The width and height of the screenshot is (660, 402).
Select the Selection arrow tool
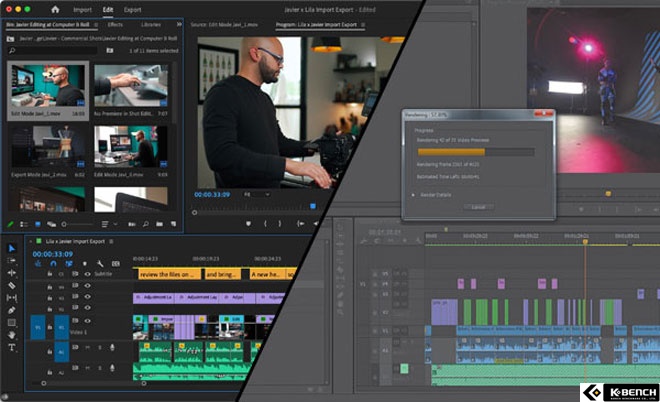(12, 248)
